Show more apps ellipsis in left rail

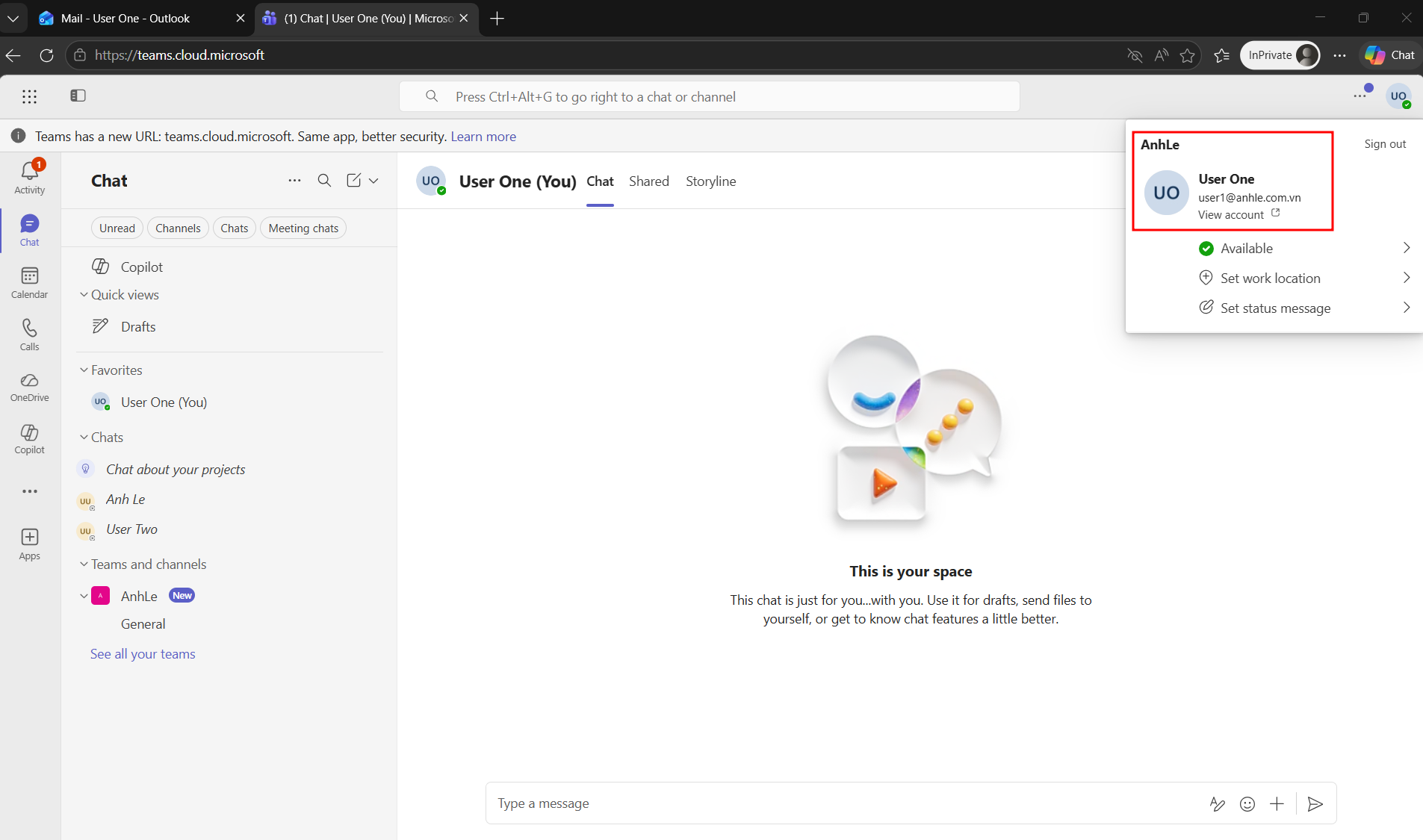[x=30, y=491]
